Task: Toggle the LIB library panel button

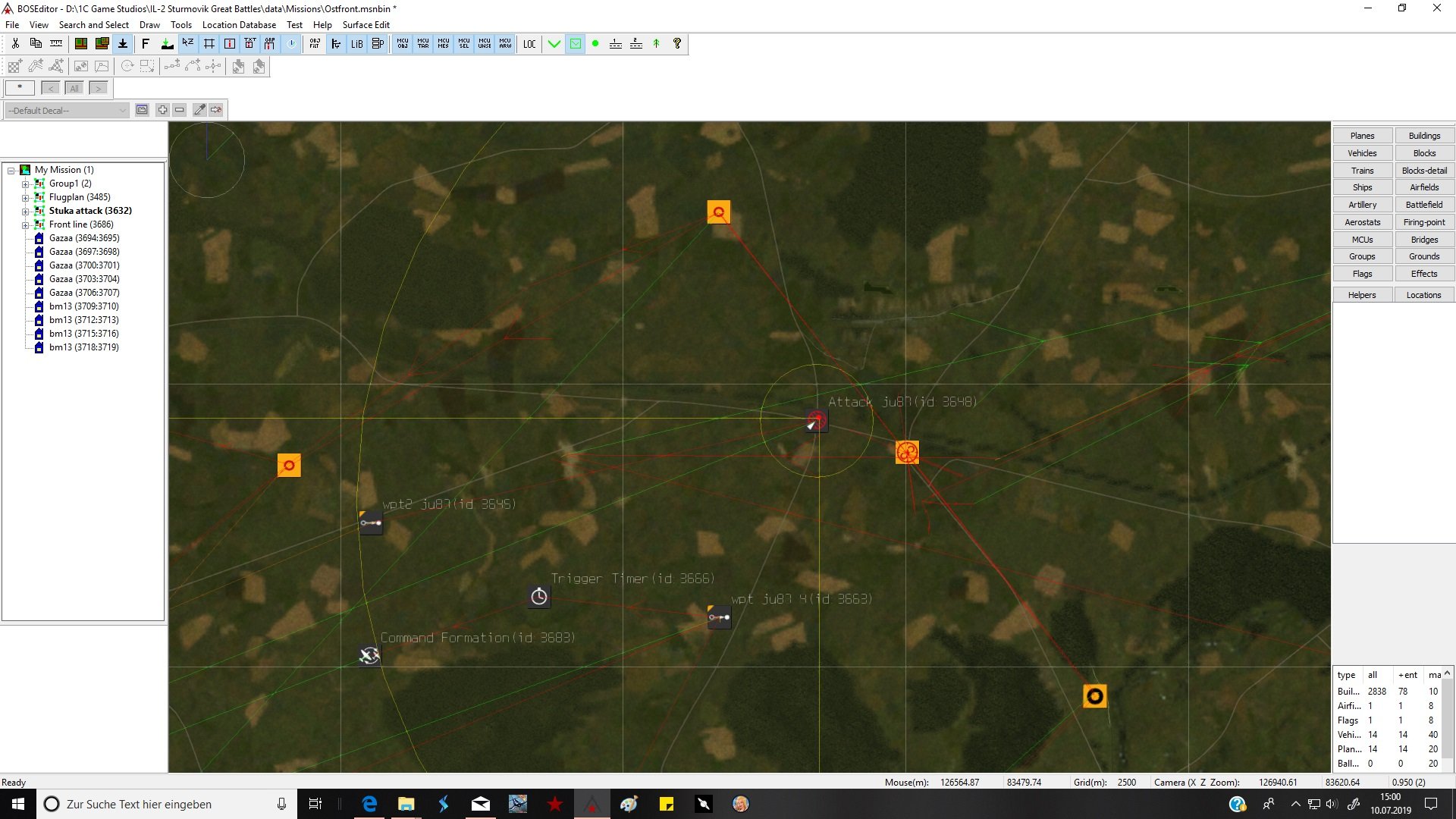Action: [x=356, y=44]
